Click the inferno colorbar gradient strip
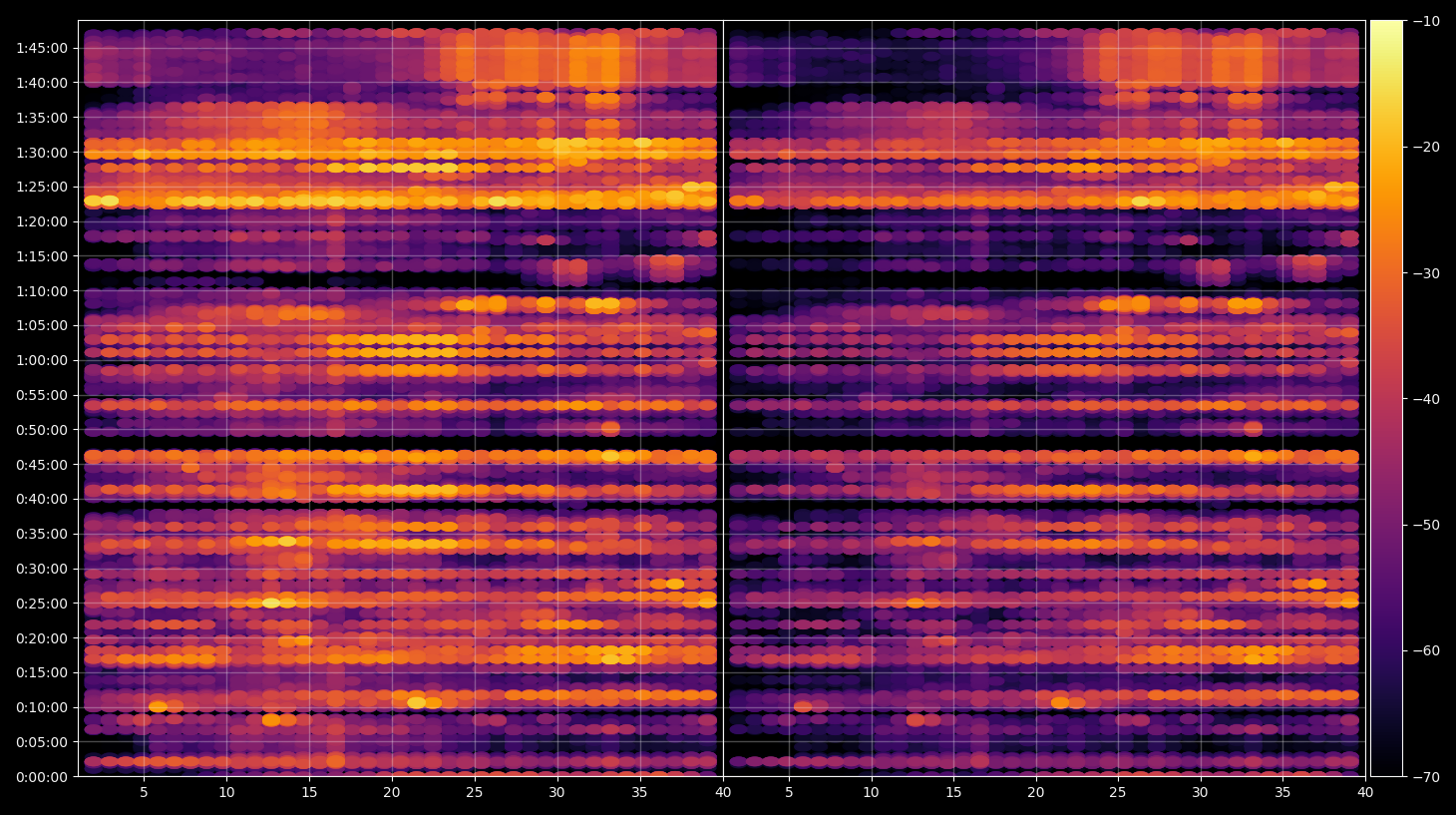The image size is (1456, 815). click(1386, 398)
